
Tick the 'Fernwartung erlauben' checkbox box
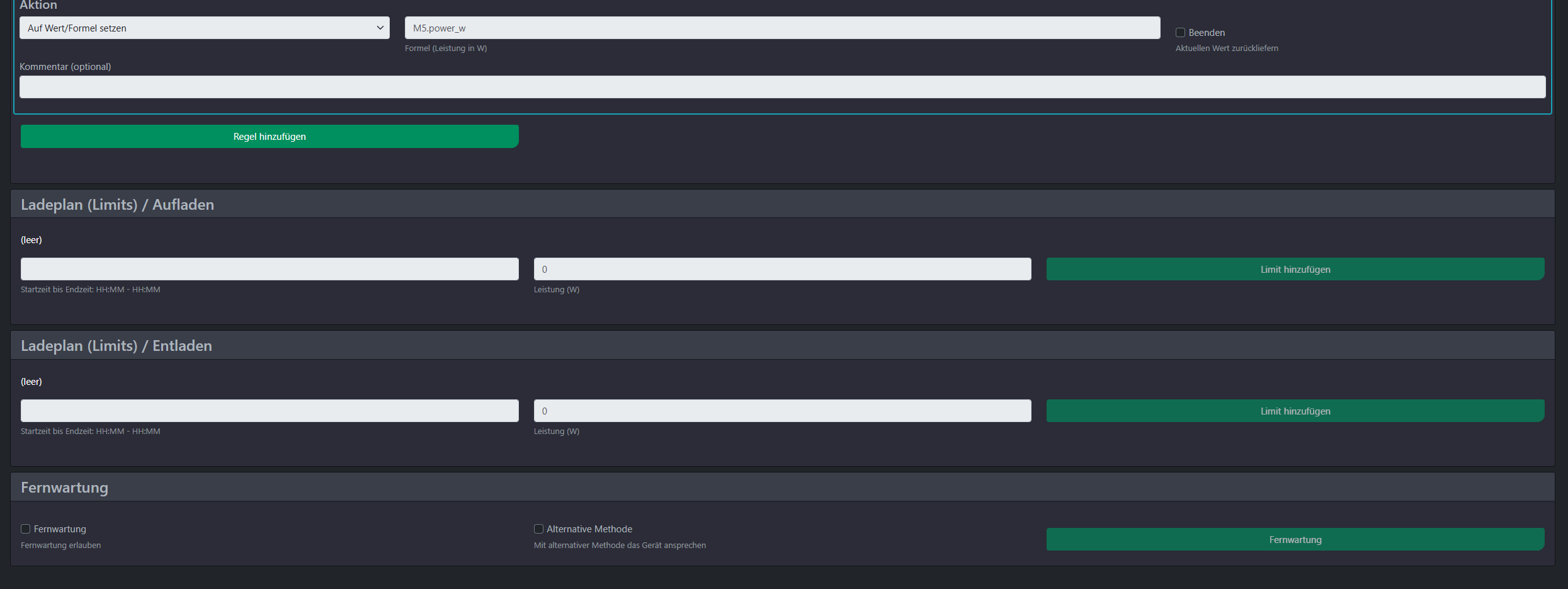26,529
